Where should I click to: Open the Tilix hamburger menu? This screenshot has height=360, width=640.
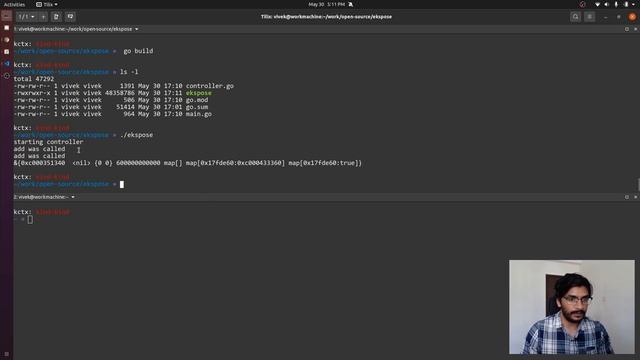pos(589,17)
